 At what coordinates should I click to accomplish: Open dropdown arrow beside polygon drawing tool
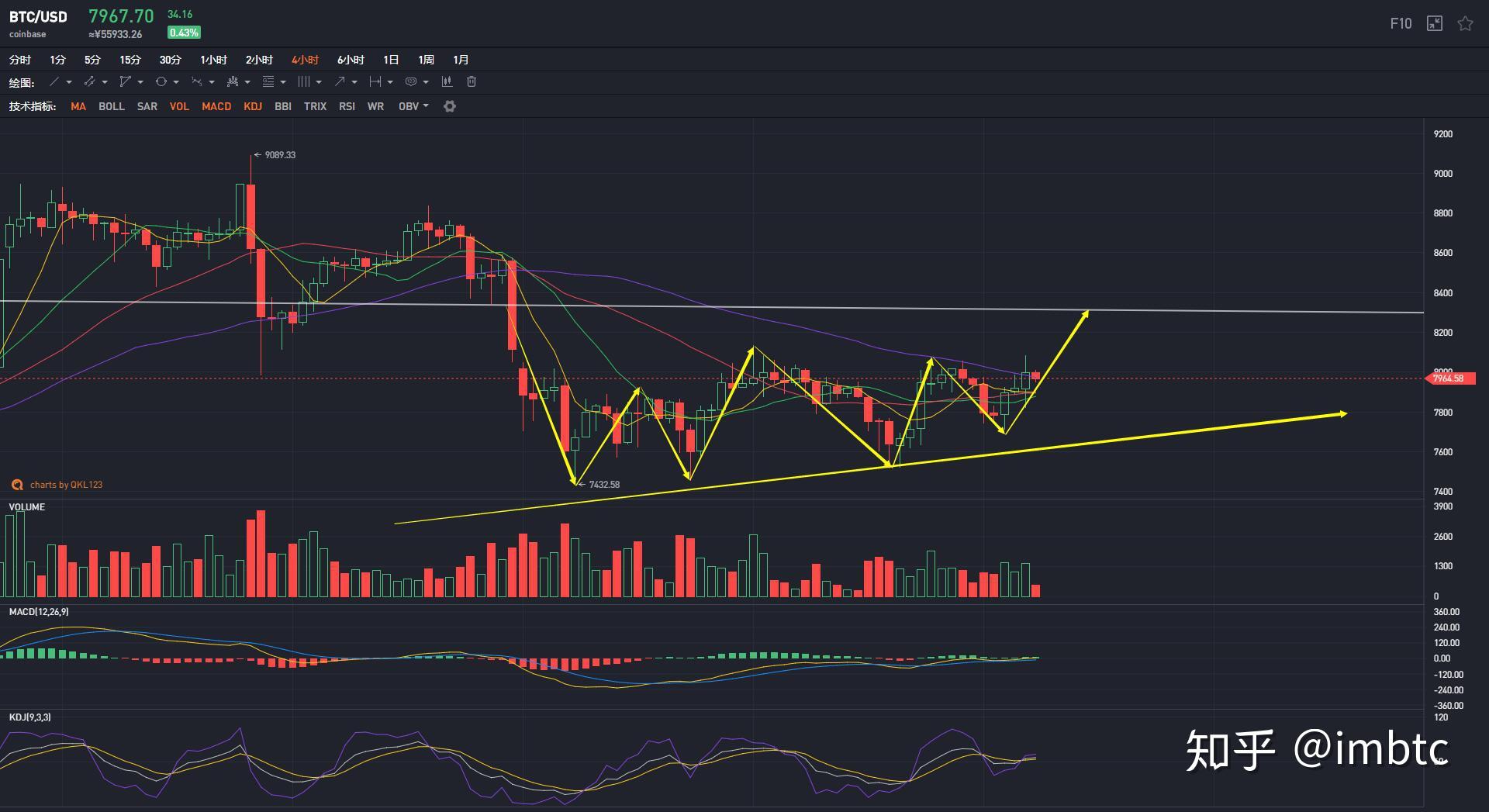(x=140, y=82)
